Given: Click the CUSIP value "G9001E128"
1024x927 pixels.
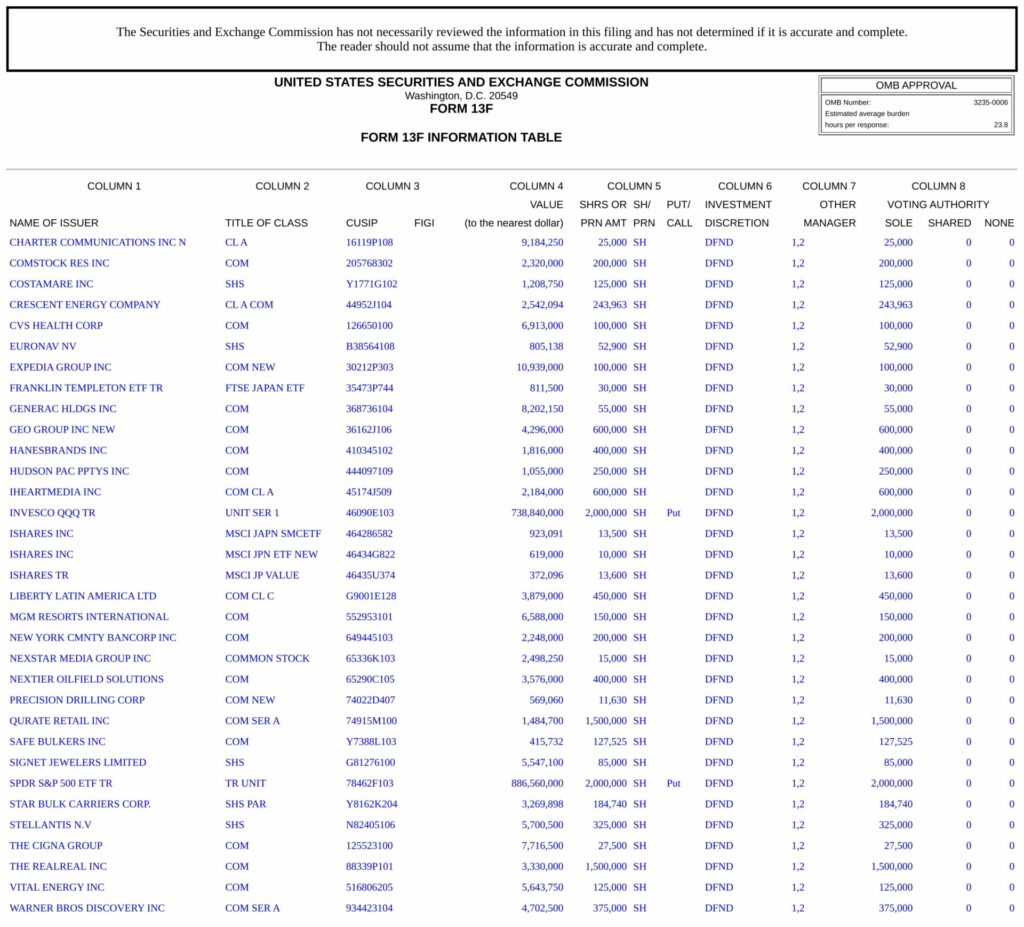Looking at the screenshot, I should (x=371, y=596).
